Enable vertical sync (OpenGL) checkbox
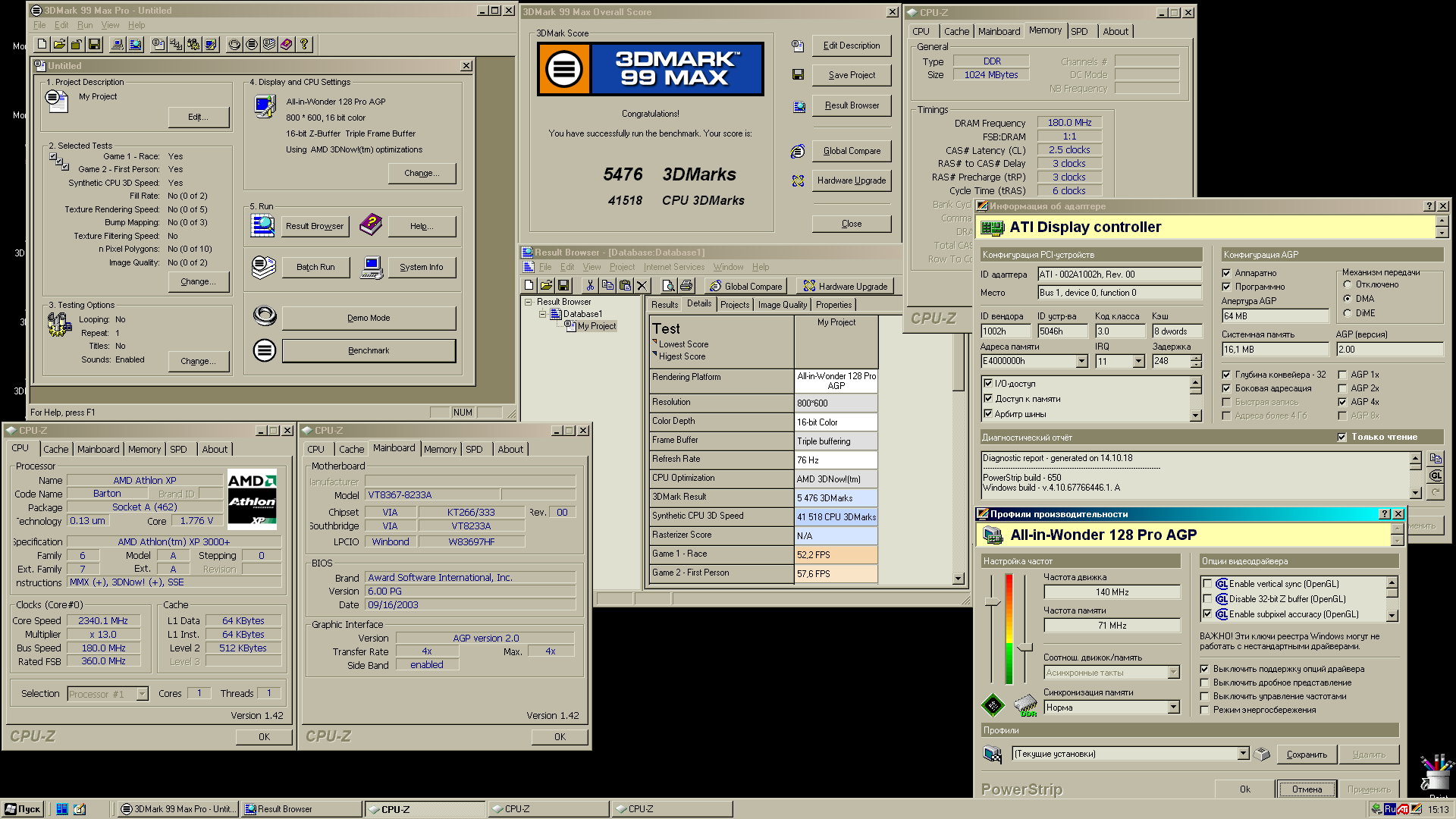Screen dimensions: 1456x819 point(1207,584)
